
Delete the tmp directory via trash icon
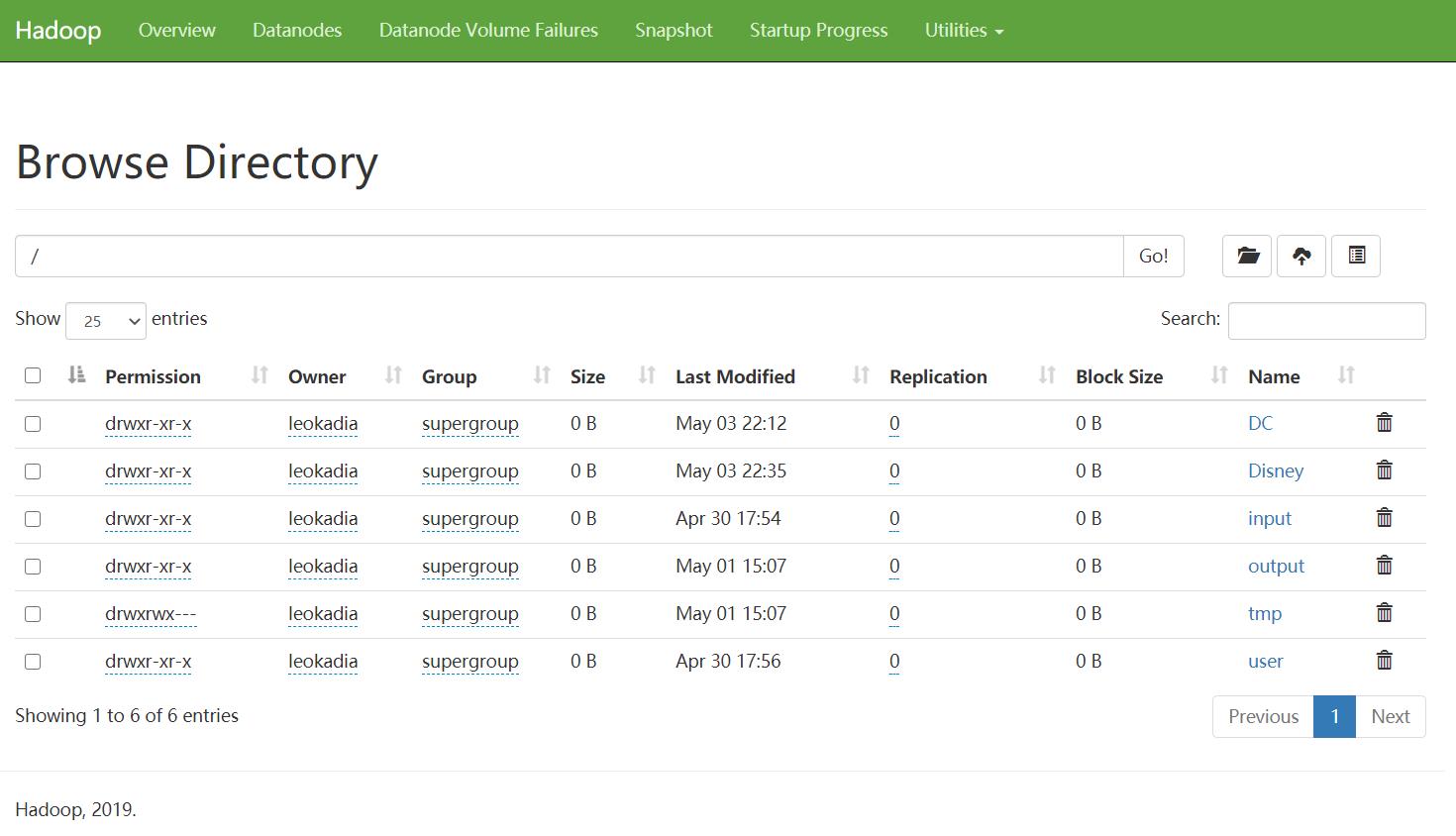pos(1385,613)
